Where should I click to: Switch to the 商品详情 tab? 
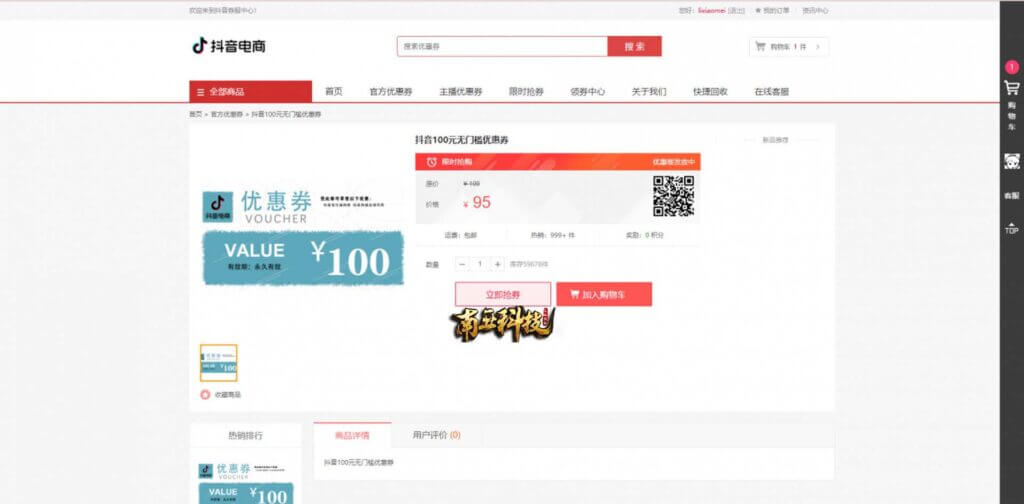click(x=352, y=435)
